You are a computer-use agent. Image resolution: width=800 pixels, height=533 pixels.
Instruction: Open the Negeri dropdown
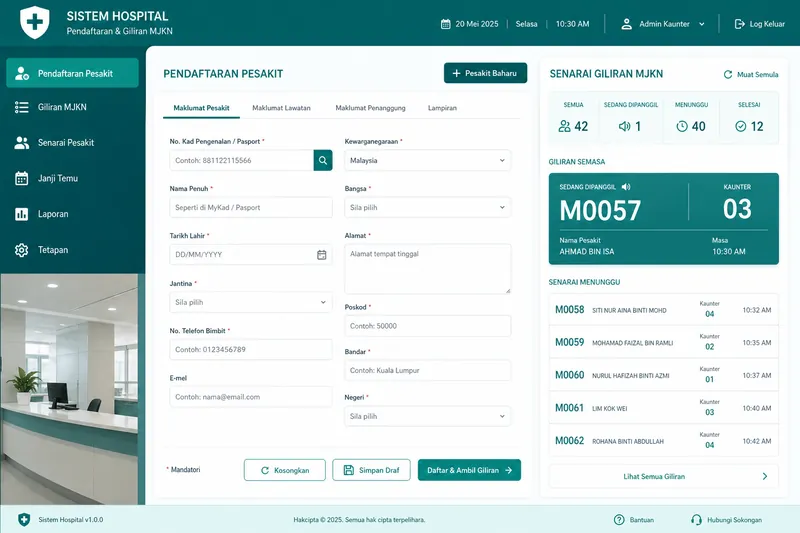428,416
